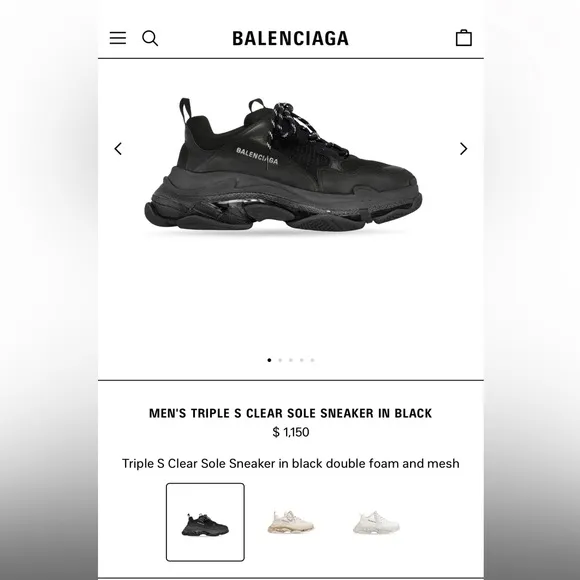Image resolution: width=580 pixels, height=580 pixels.
Task: Jump to fifth carousel pagination dot
Action: (312, 360)
